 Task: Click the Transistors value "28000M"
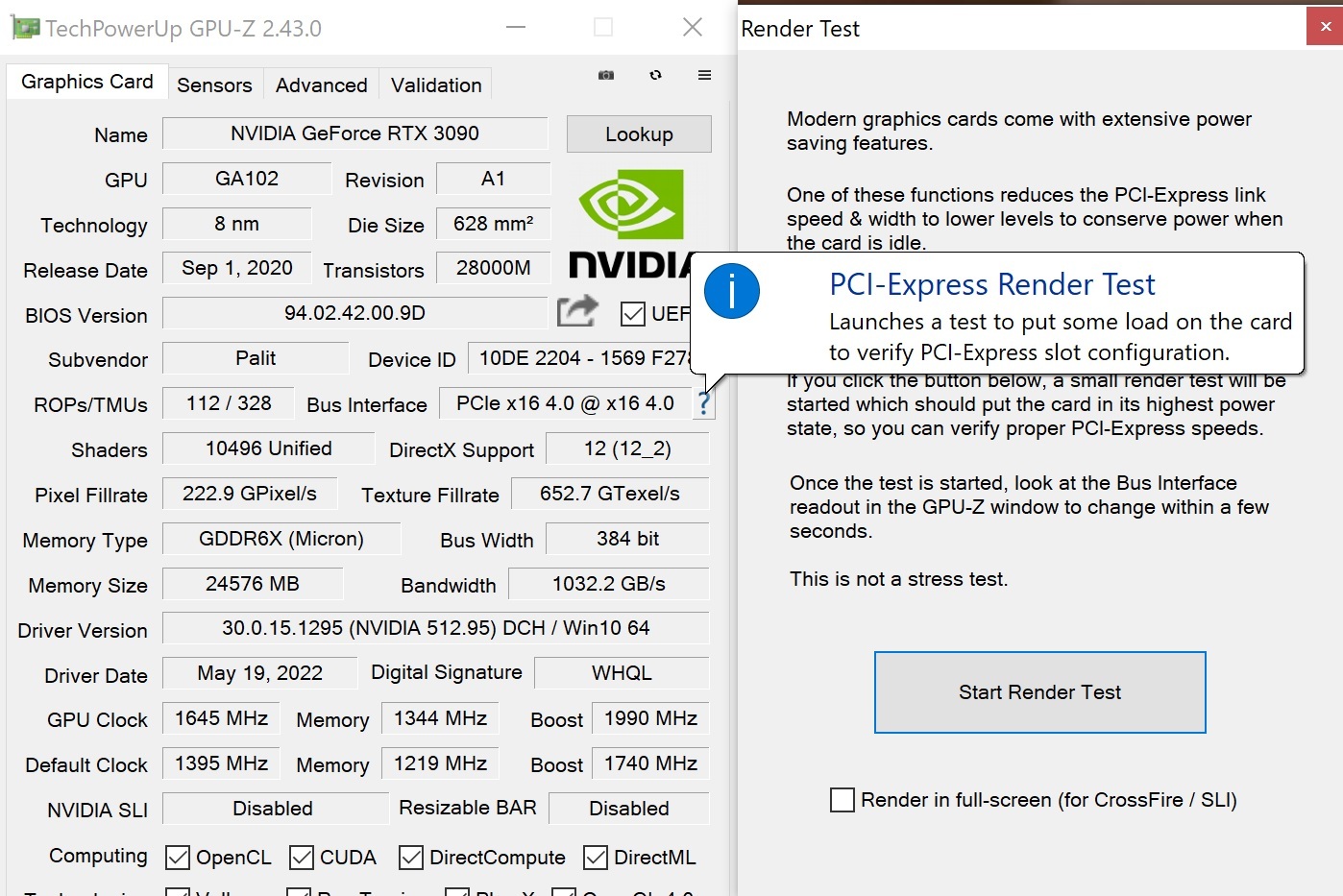point(493,268)
